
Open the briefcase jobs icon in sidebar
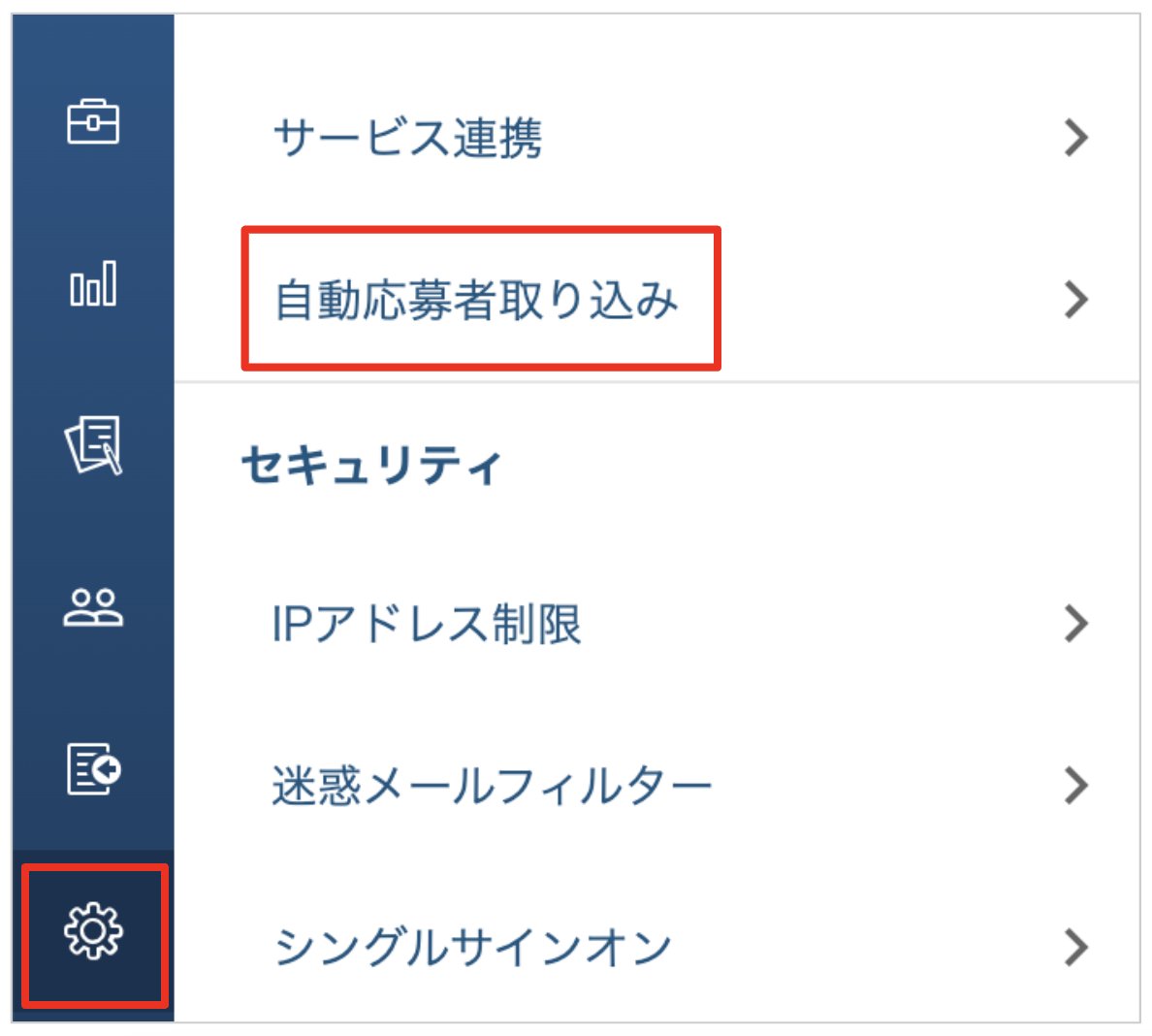(92, 122)
